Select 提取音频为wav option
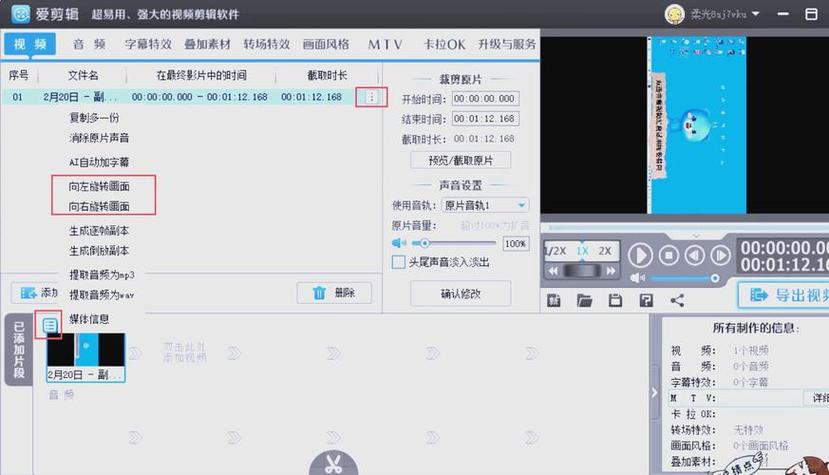Screen dimensions: 829x475 point(102,295)
